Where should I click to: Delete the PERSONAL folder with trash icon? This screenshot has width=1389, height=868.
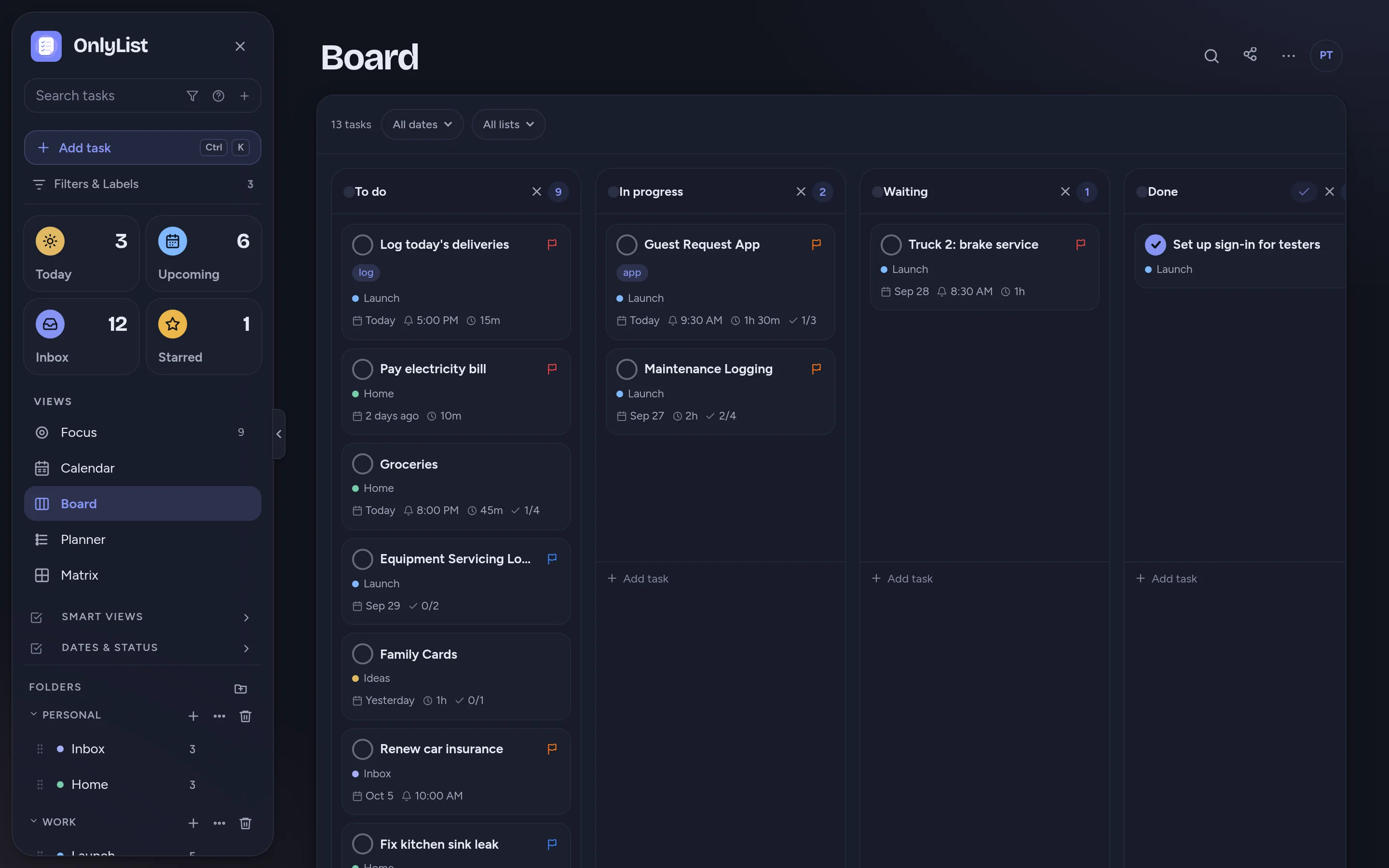coord(245,716)
